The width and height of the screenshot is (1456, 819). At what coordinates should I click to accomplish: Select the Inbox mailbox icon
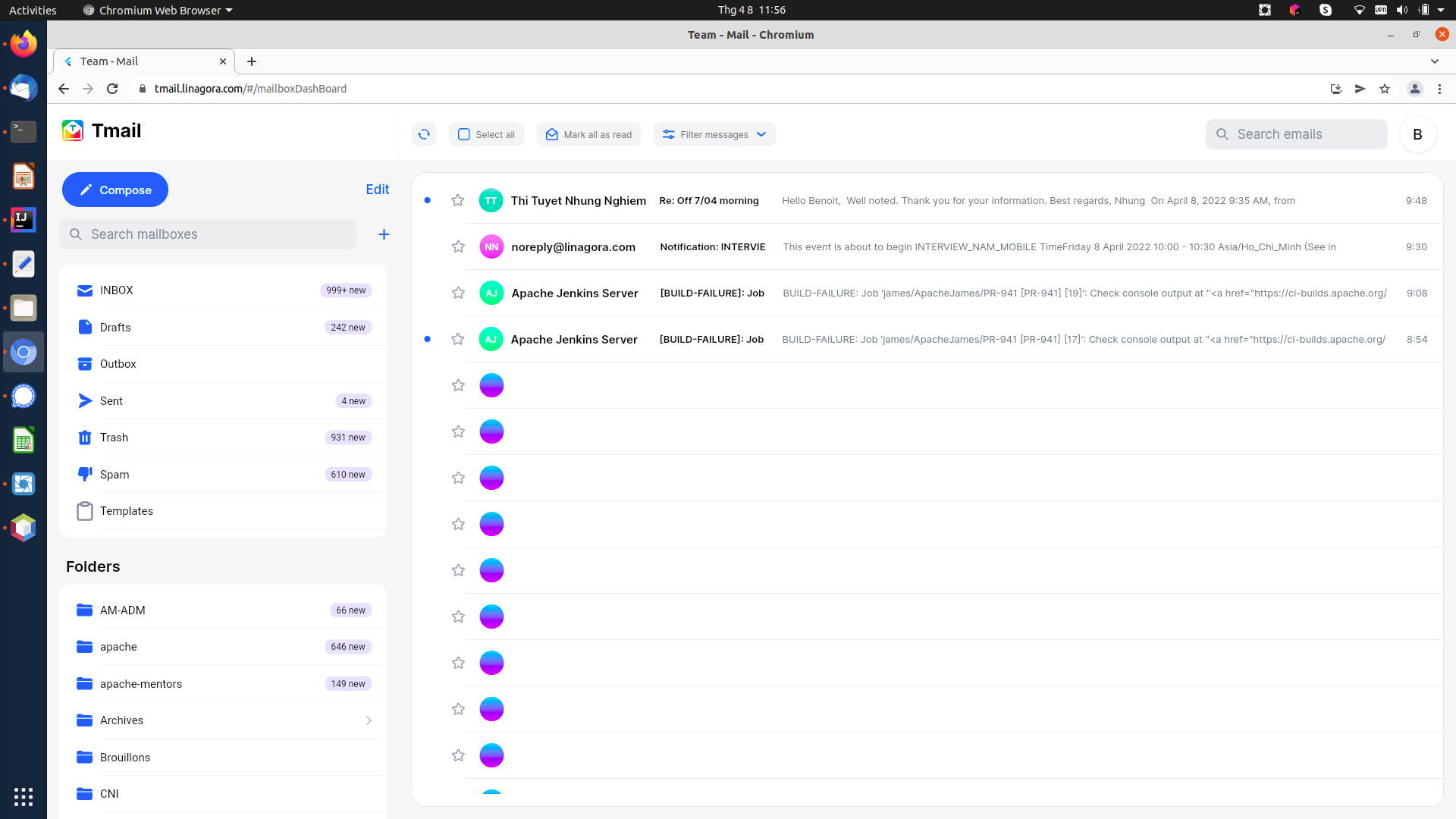[84, 290]
